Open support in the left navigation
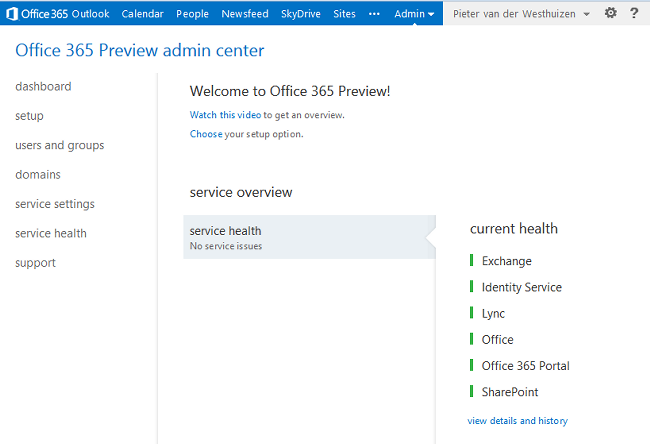Image resolution: width=650 pixels, height=444 pixels. point(35,263)
